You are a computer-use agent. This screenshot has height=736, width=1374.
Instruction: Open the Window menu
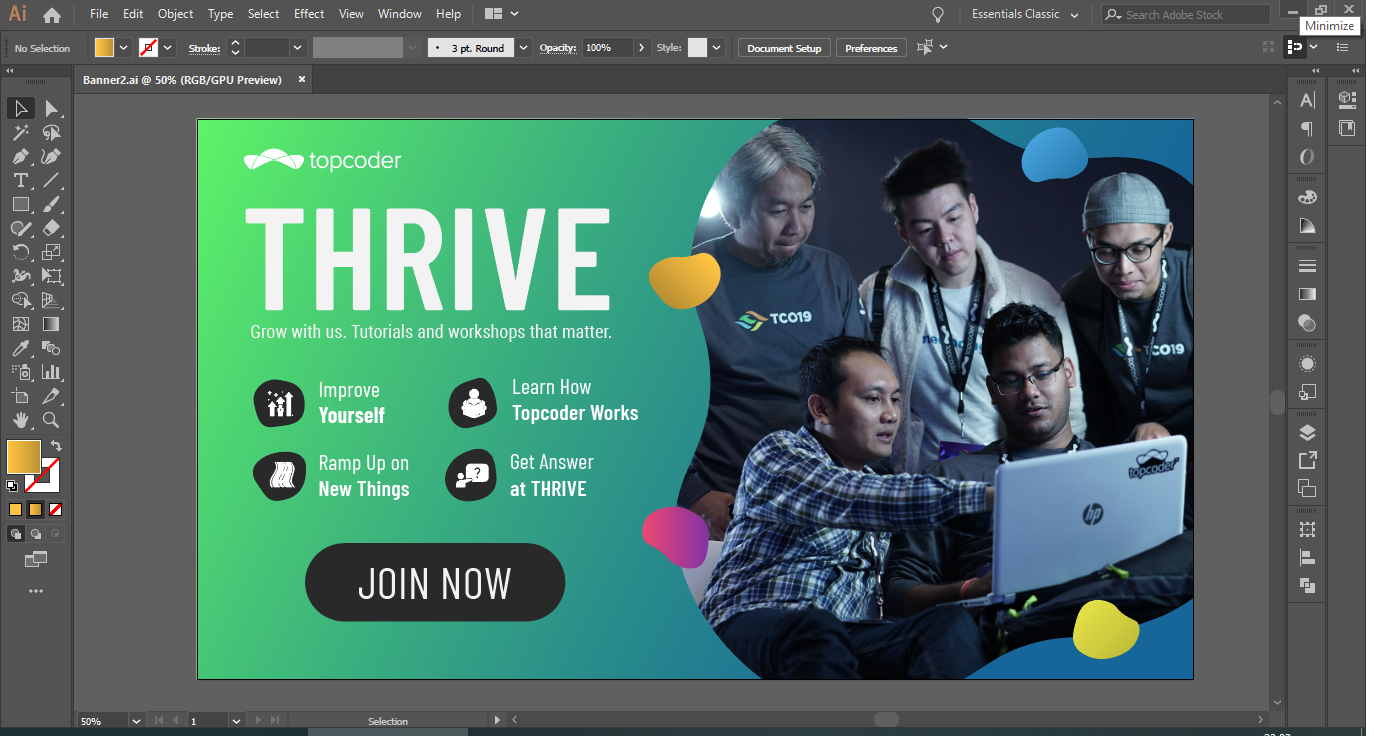point(400,14)
